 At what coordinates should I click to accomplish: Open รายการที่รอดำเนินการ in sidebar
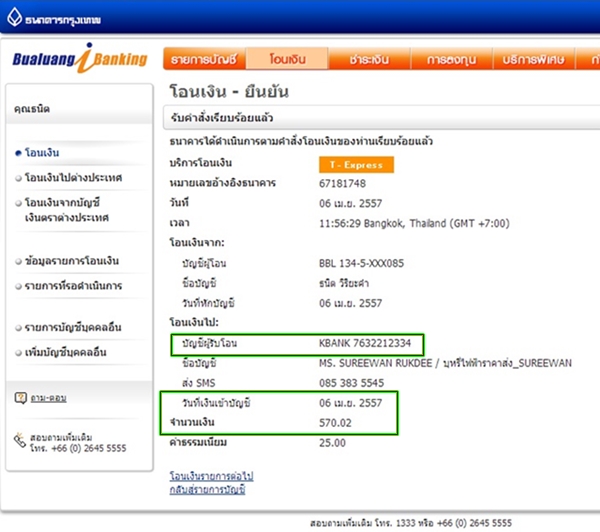[x=73, y=286]
